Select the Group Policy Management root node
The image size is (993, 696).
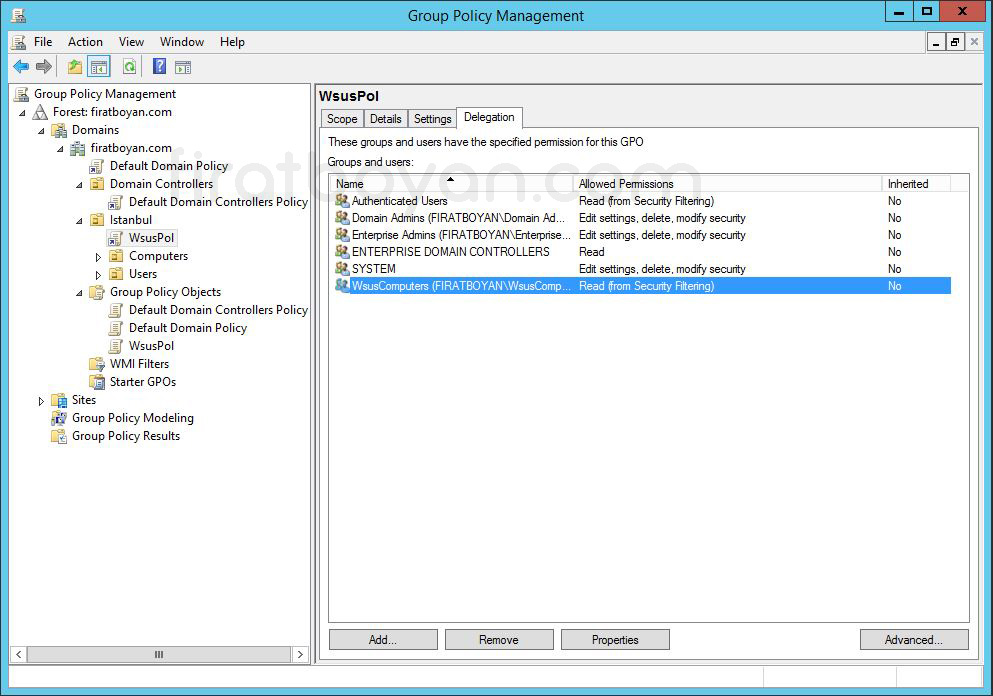point(104,94)
